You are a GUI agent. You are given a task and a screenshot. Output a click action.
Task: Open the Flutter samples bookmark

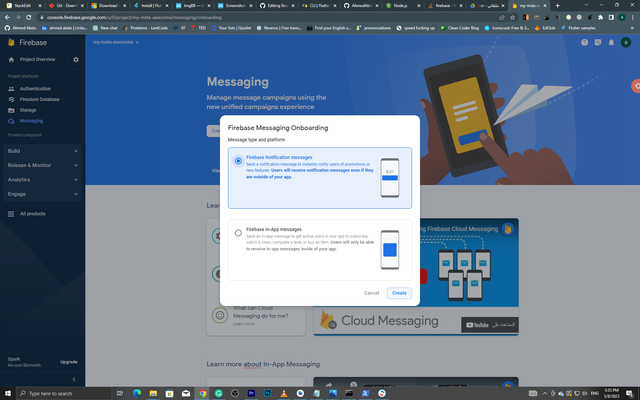pyautogui.click(x=578, y=28)
